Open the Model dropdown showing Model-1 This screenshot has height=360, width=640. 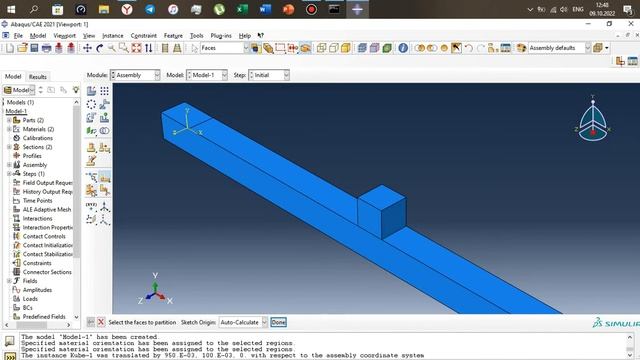click(207, 75)
